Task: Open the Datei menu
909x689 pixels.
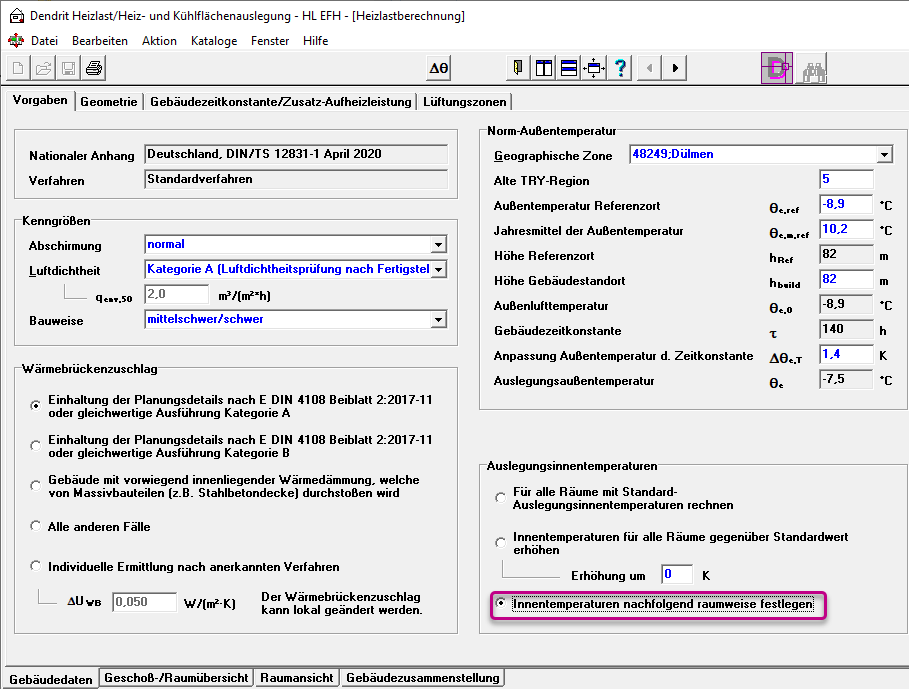Action: (x=45, y=41)
